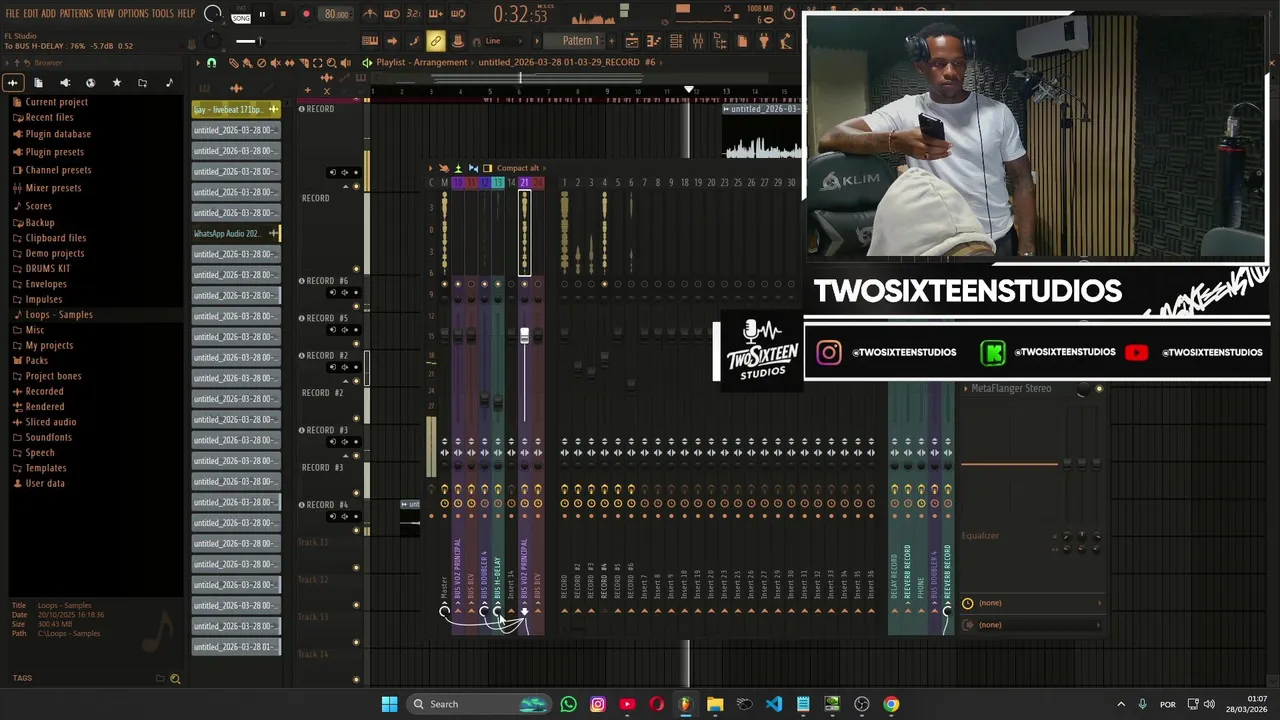This screenshot has width=1280, height=720.
Task: Toggle the metronome icon
Action: pyautogui.click(x=370, y=14)
